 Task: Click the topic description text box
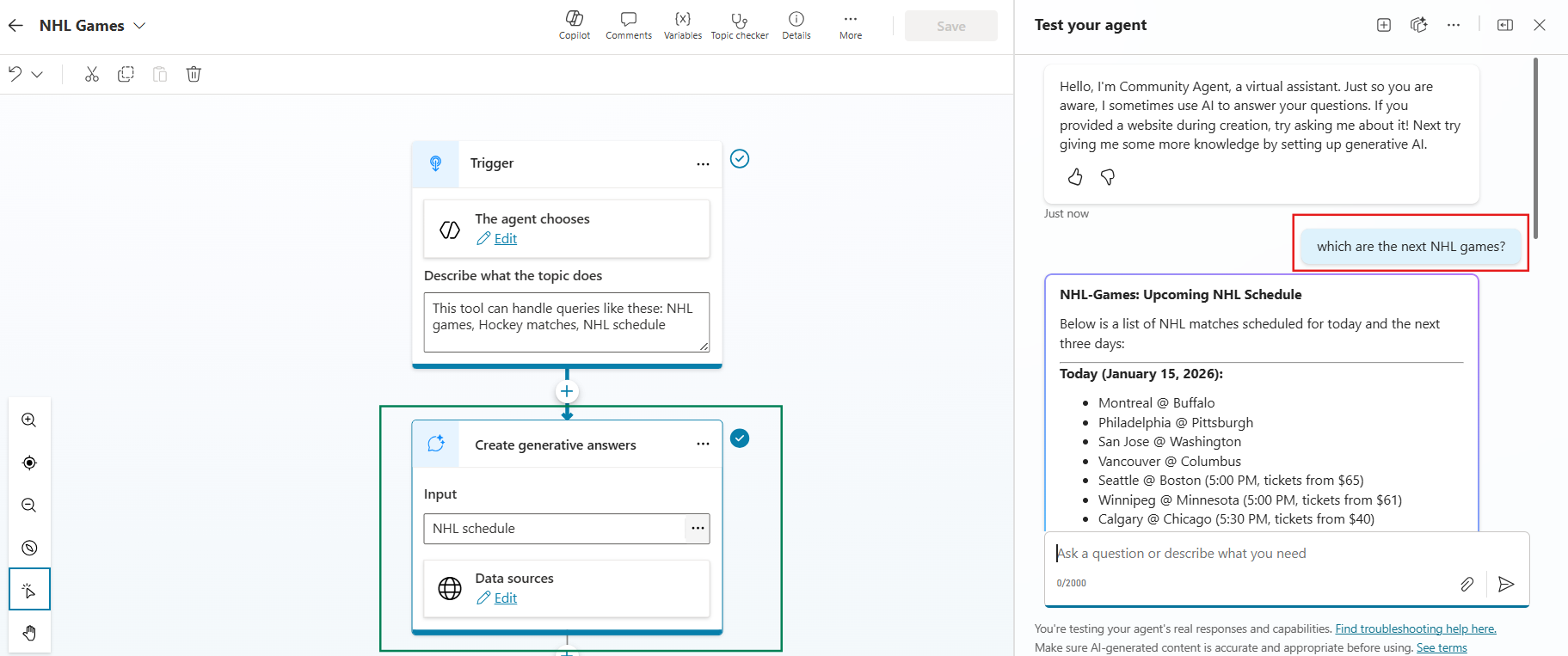567,322
